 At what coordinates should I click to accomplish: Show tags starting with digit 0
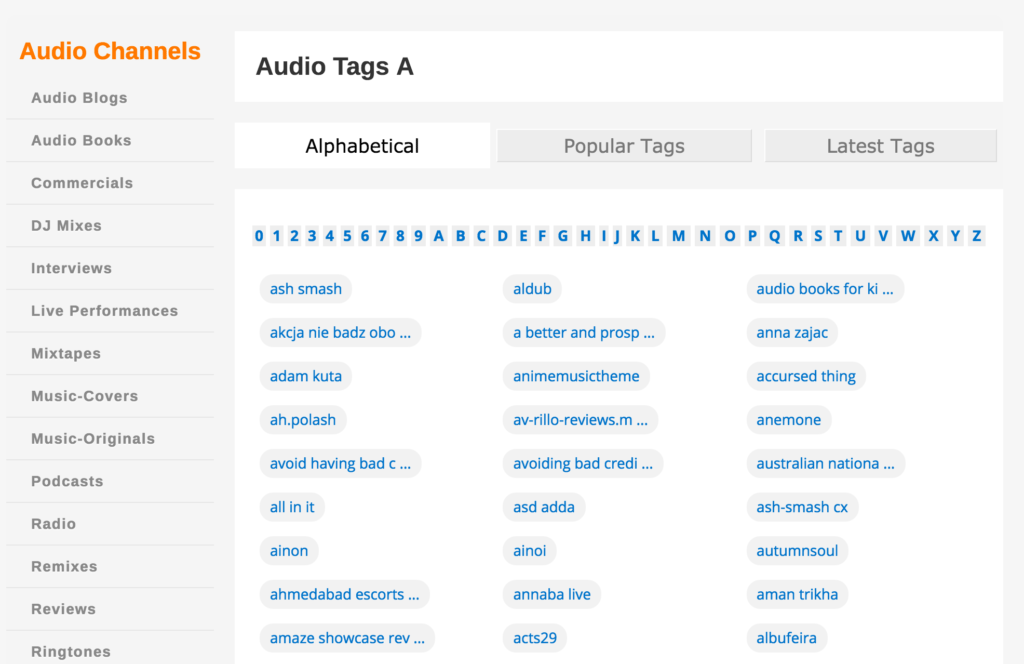tap(259, 236)
